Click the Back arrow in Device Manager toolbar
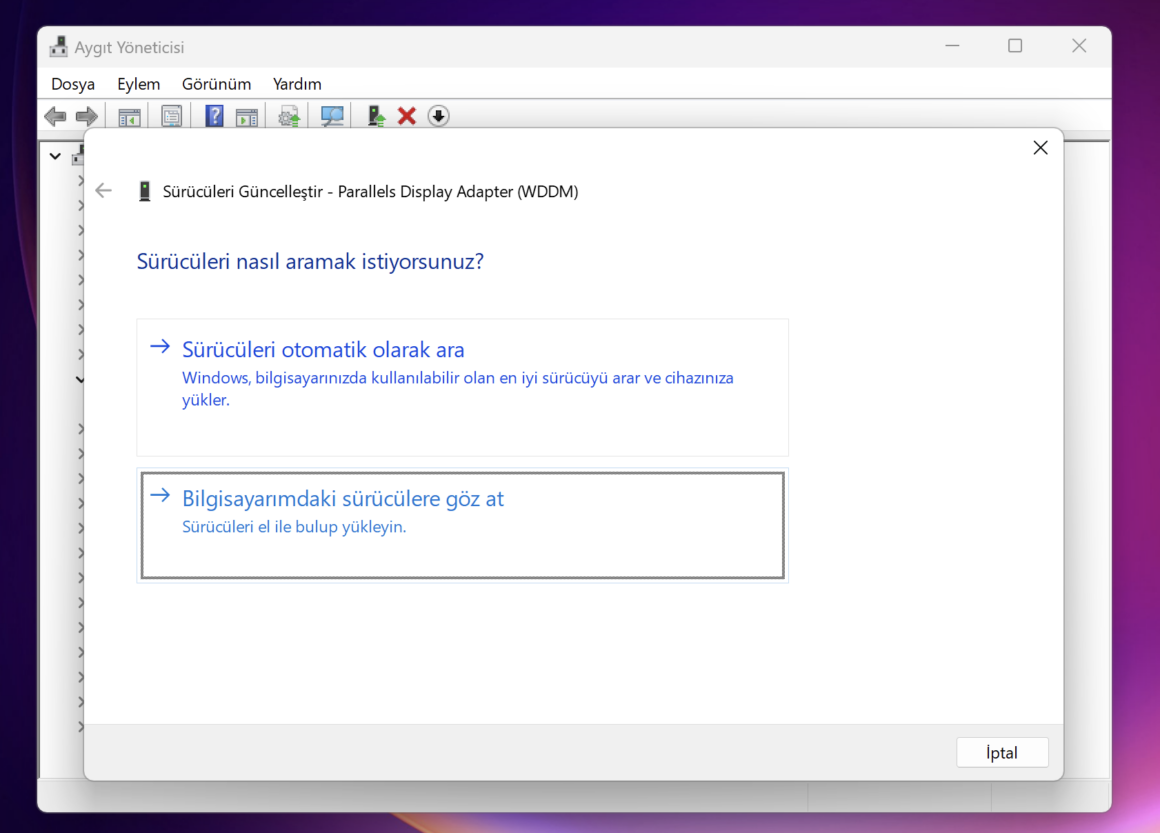The image size is (1160, 833). (55, 116)
